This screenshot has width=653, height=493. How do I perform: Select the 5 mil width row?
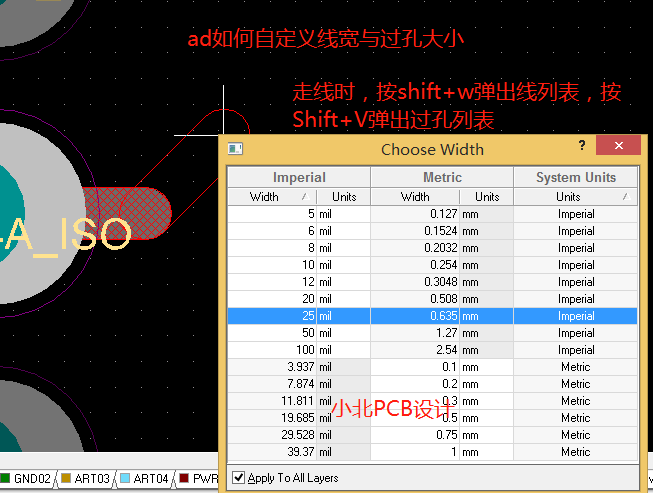pos(432,214)
